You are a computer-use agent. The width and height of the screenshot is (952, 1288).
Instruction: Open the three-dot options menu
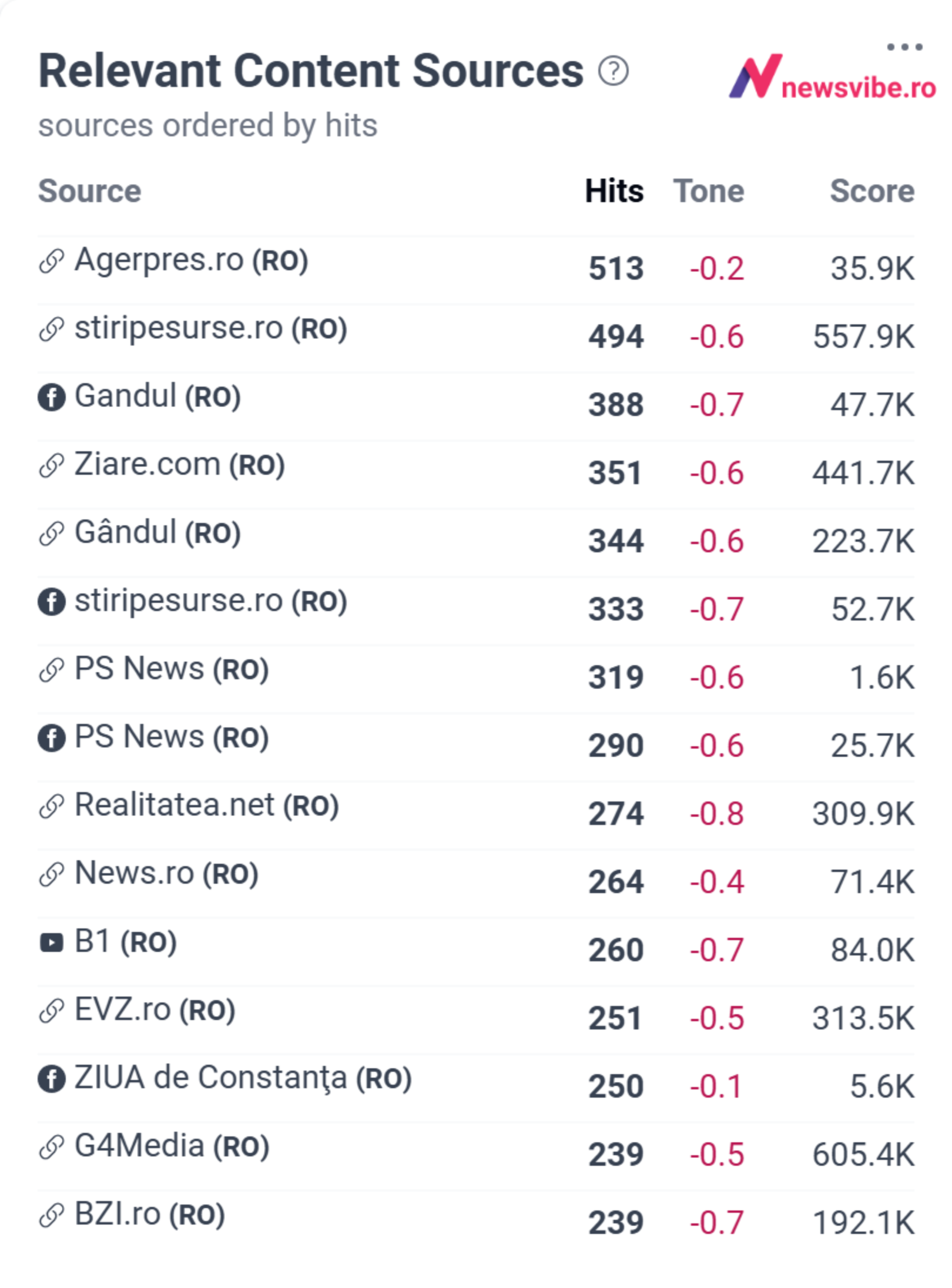click(904, 47)
